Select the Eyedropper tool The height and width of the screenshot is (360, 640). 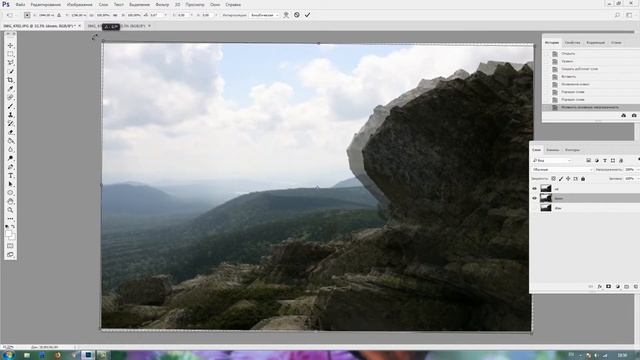tap(11, 89)
